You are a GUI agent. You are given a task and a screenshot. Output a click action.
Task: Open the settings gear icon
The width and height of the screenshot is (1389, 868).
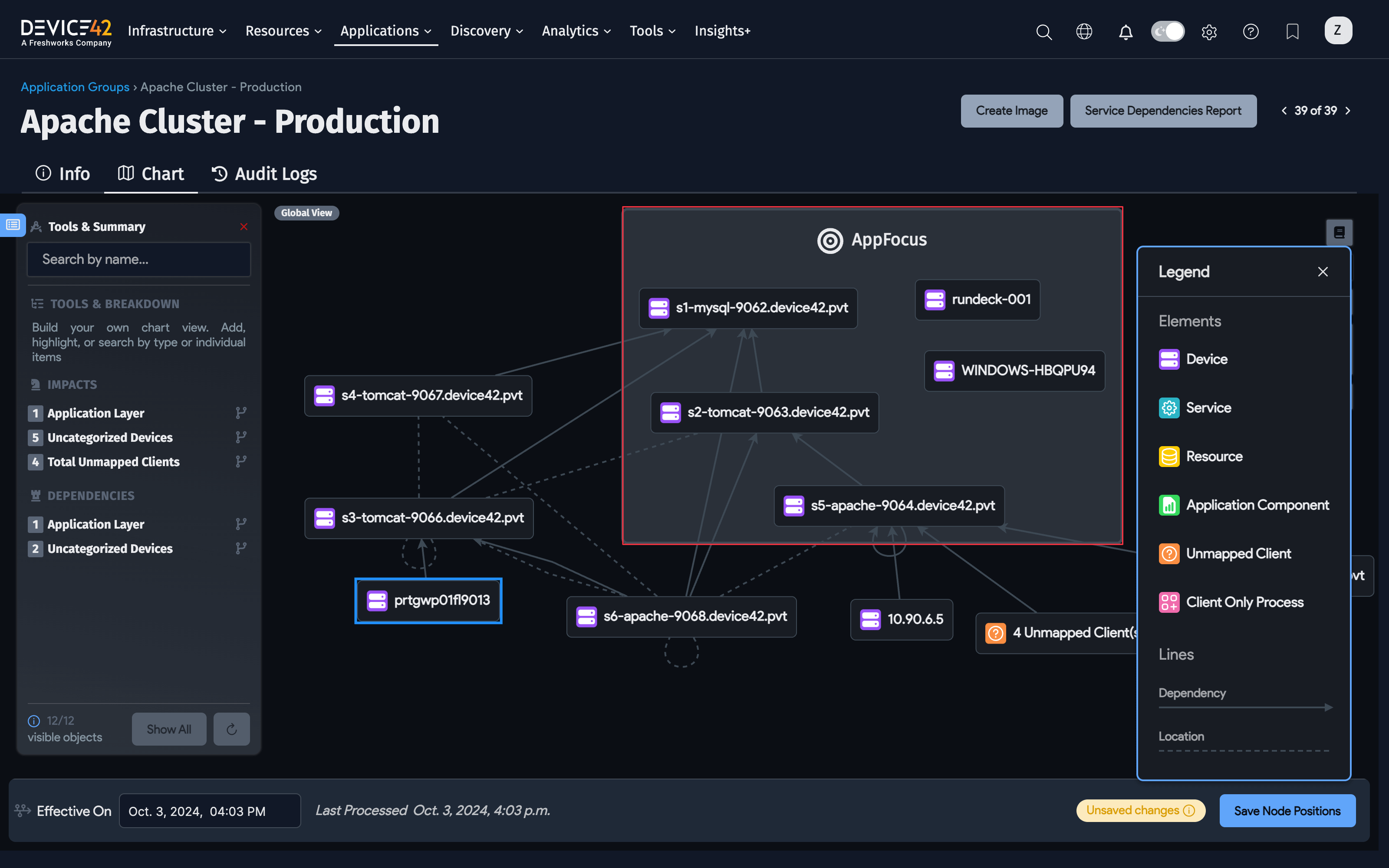click(1209, 32)
